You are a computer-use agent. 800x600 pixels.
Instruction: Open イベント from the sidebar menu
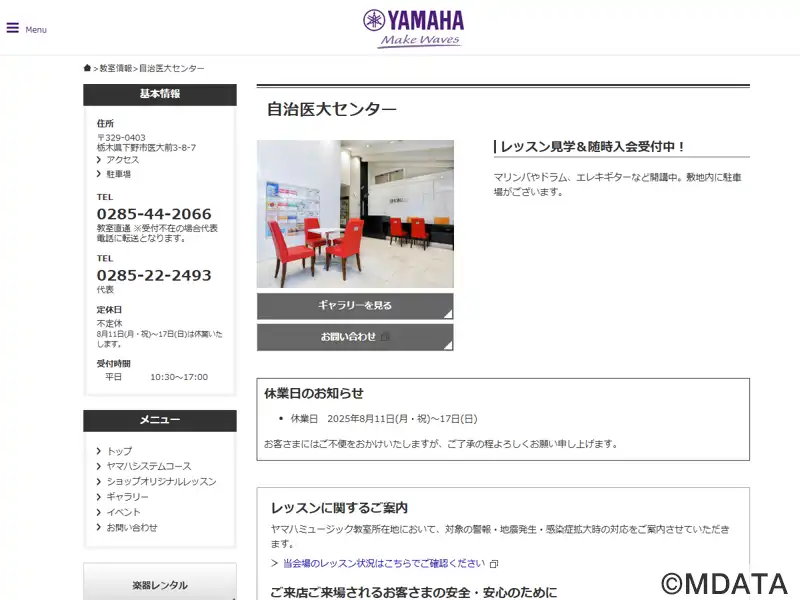pos(123,512)
